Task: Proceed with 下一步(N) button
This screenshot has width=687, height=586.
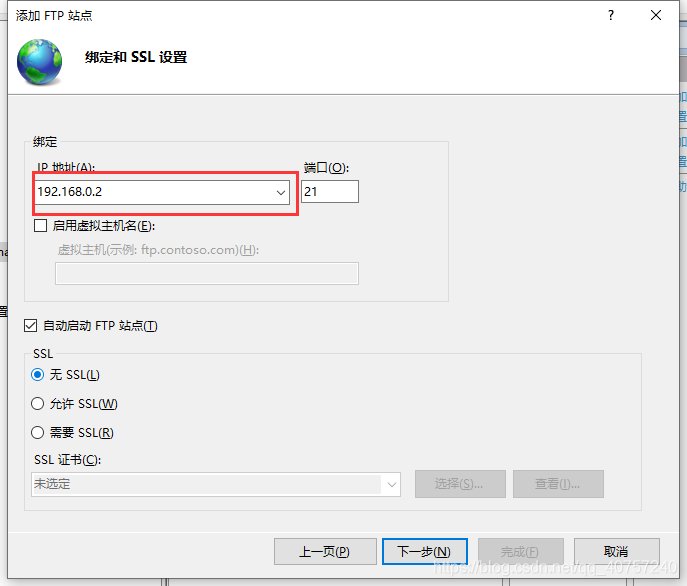Action: [x=425, y=551]
